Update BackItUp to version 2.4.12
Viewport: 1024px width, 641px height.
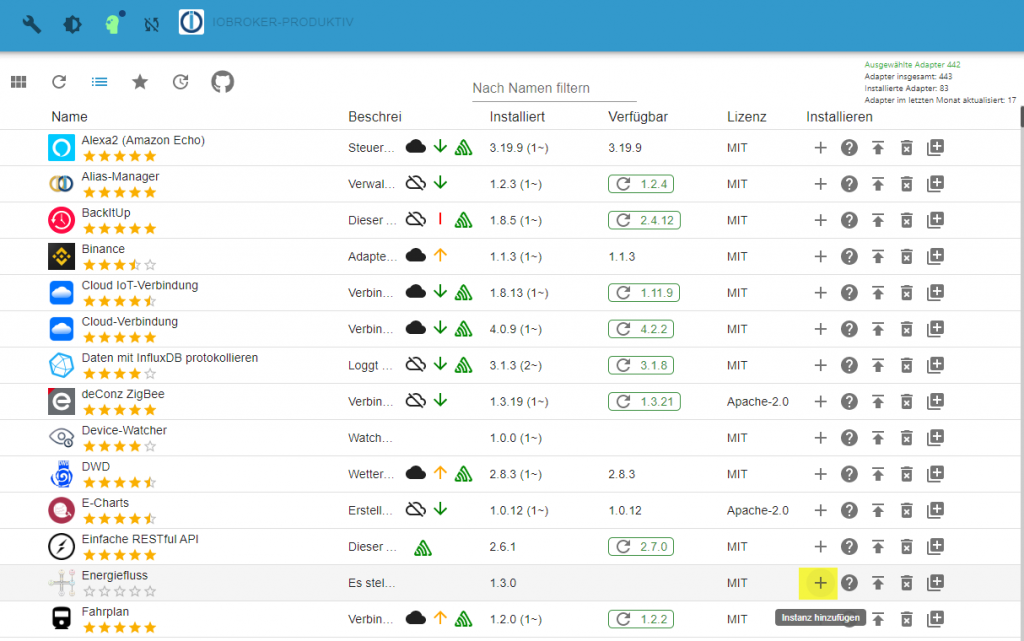click(644, 219)
